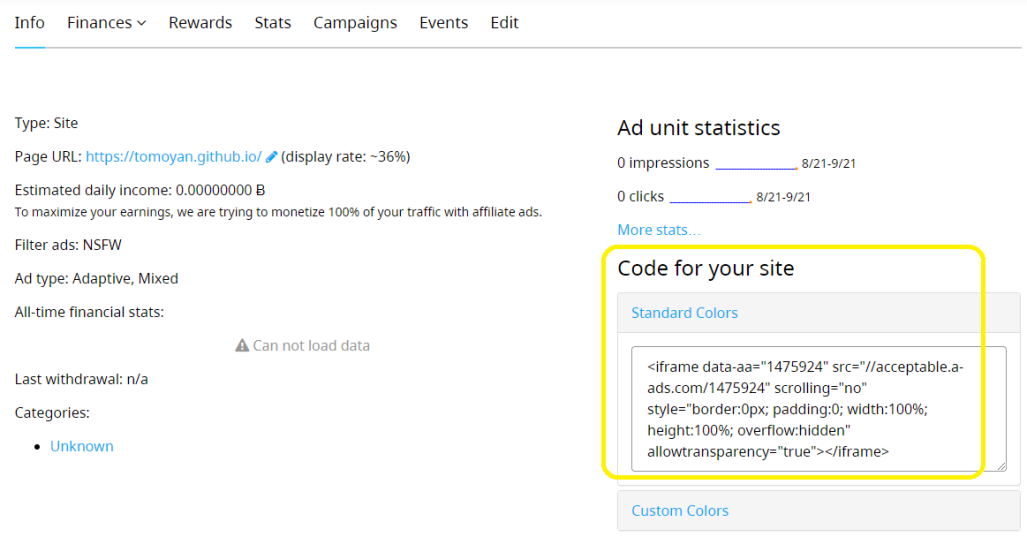Click the 'All-time financial stats:' label
This screenshot has height=537, width=1027.
[x=89, y=312]
